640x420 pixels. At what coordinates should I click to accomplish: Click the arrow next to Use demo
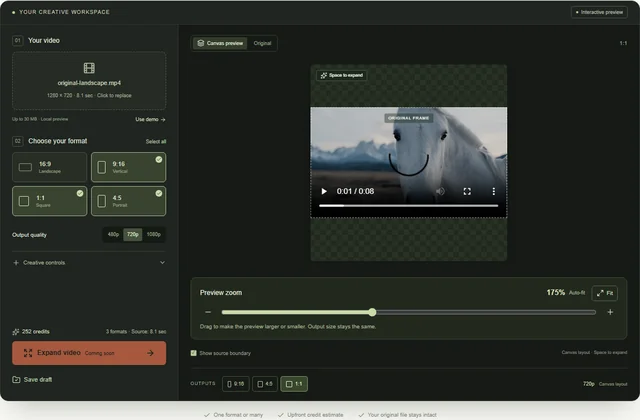(x=163, y=120)
